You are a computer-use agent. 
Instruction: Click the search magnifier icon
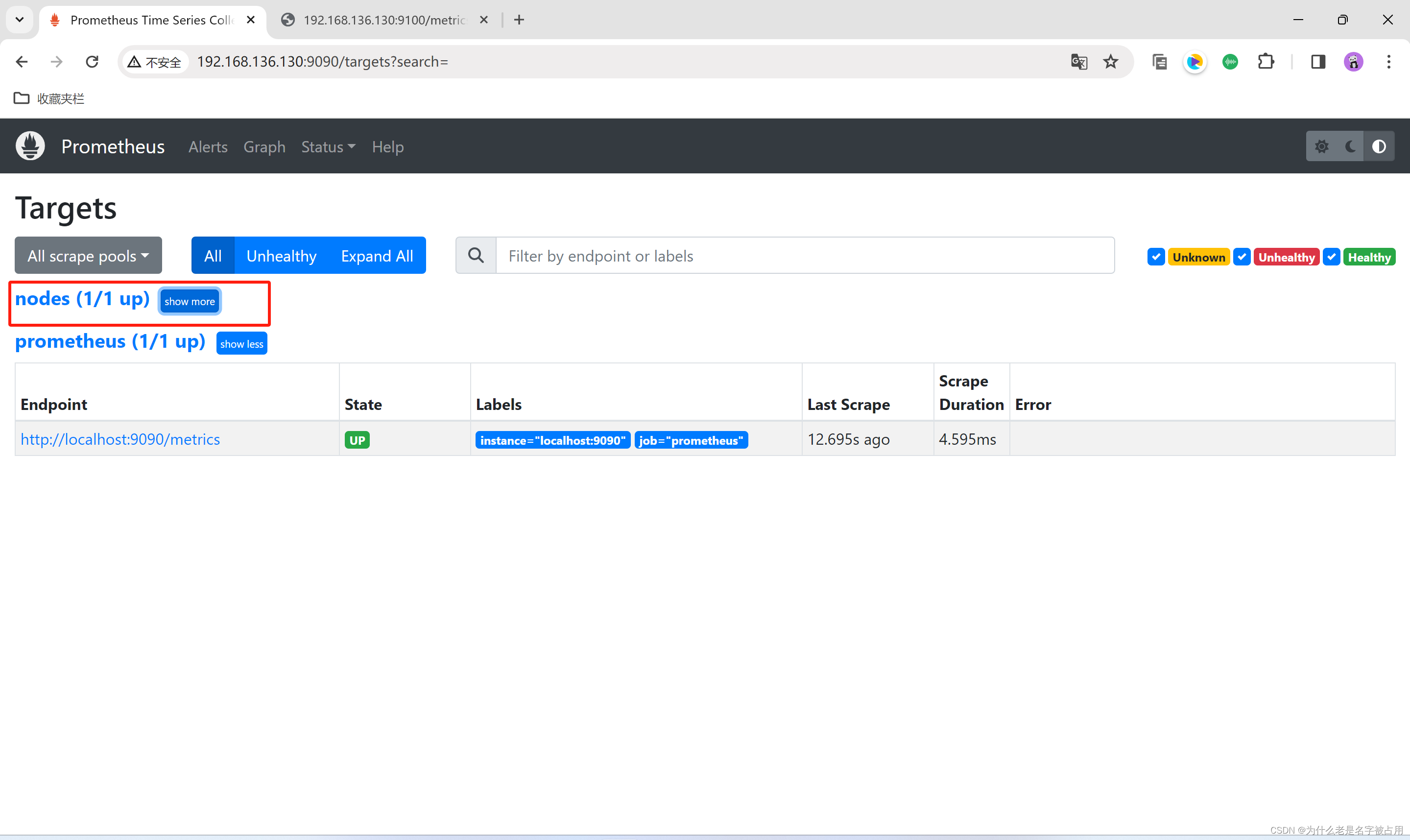pos(477,255)
